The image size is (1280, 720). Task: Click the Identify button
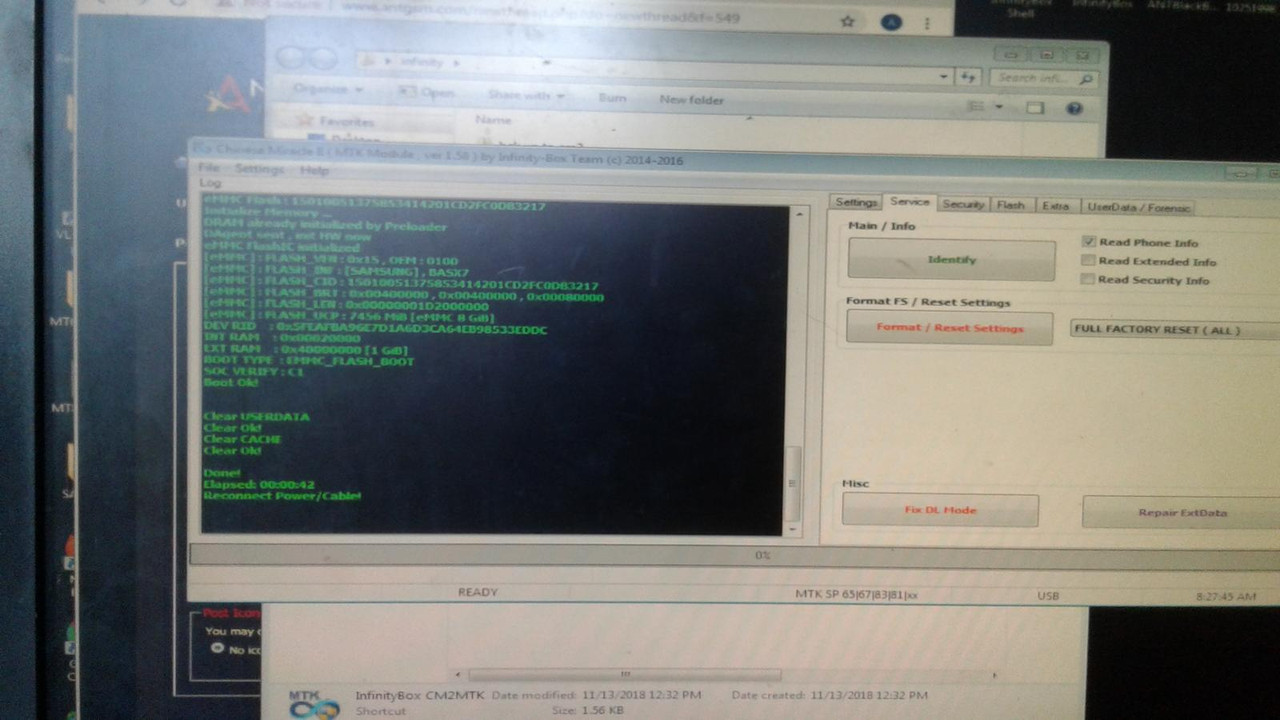pos(951,260)
